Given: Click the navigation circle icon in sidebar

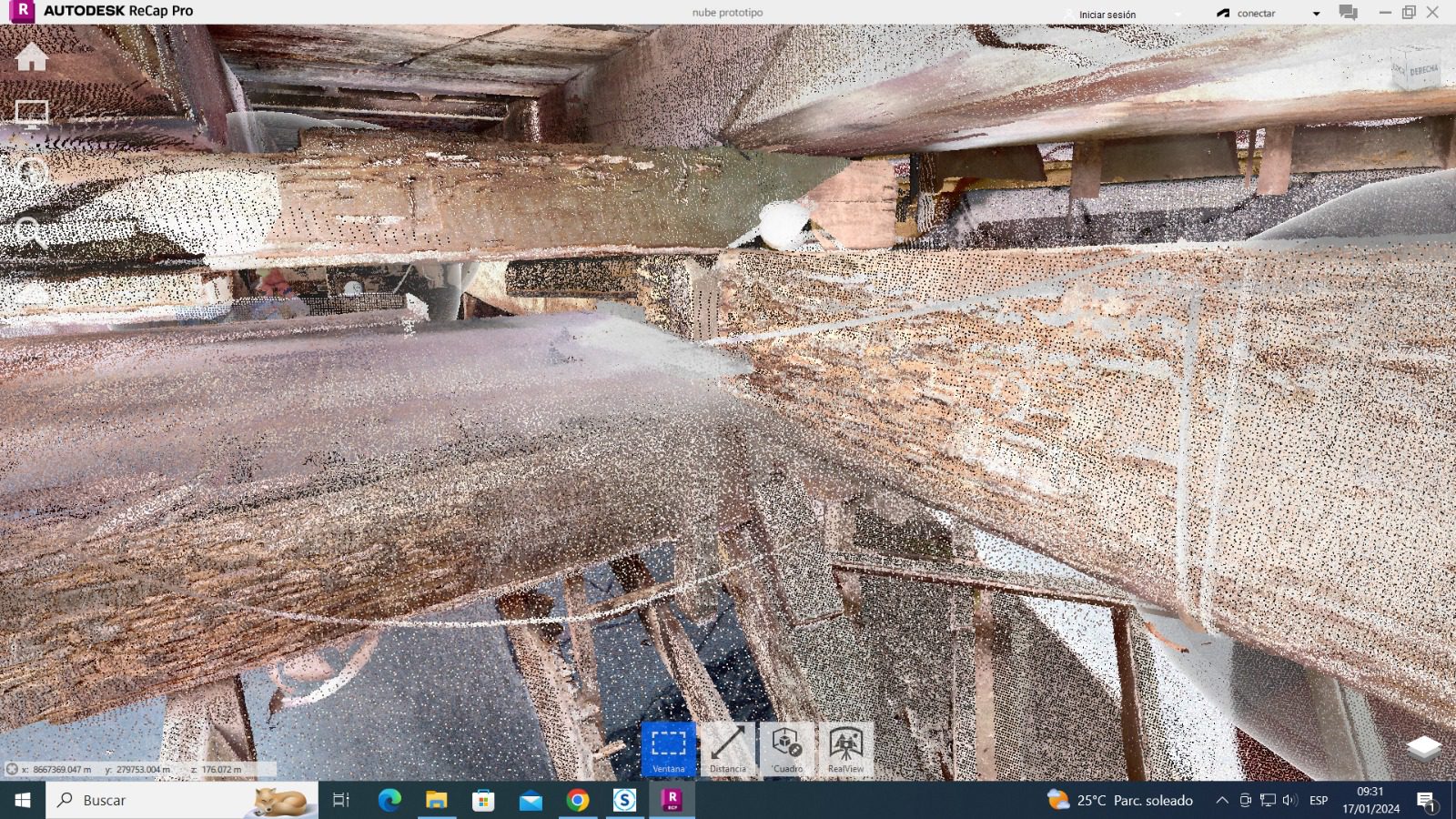Looking at the screenshot, I should coord(31,173).
